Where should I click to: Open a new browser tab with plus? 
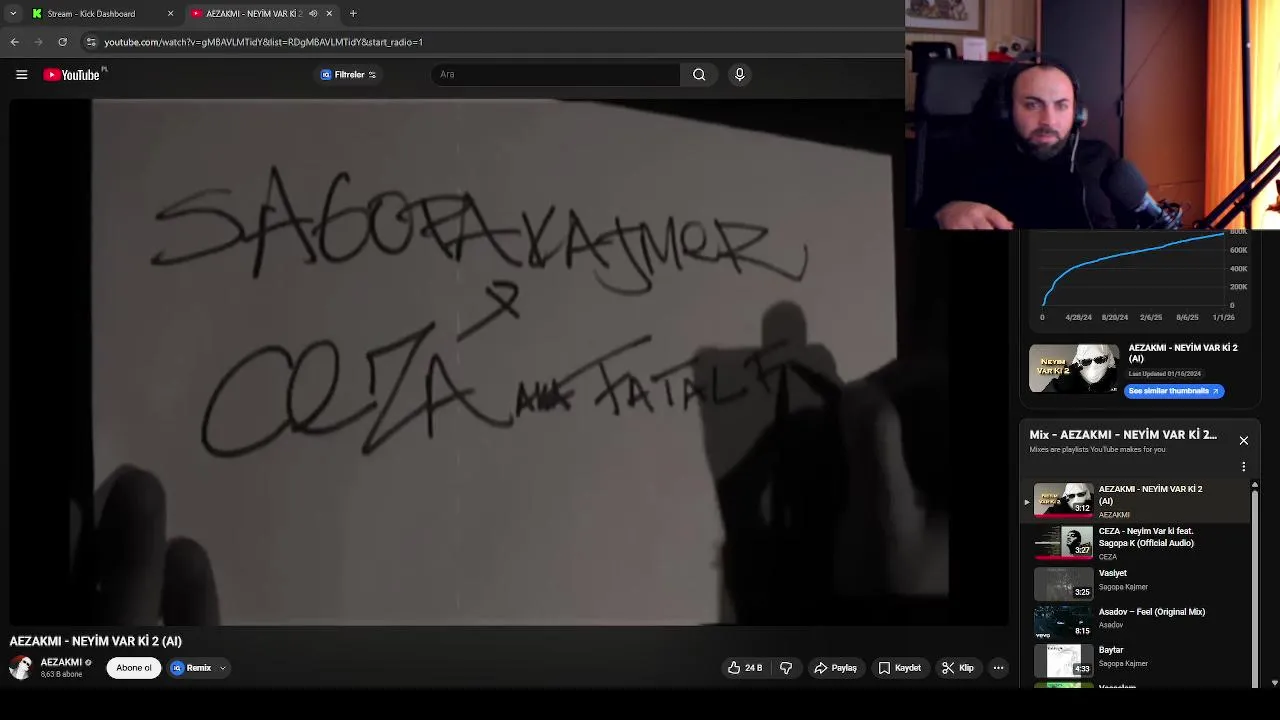click(x=353, y=14)
